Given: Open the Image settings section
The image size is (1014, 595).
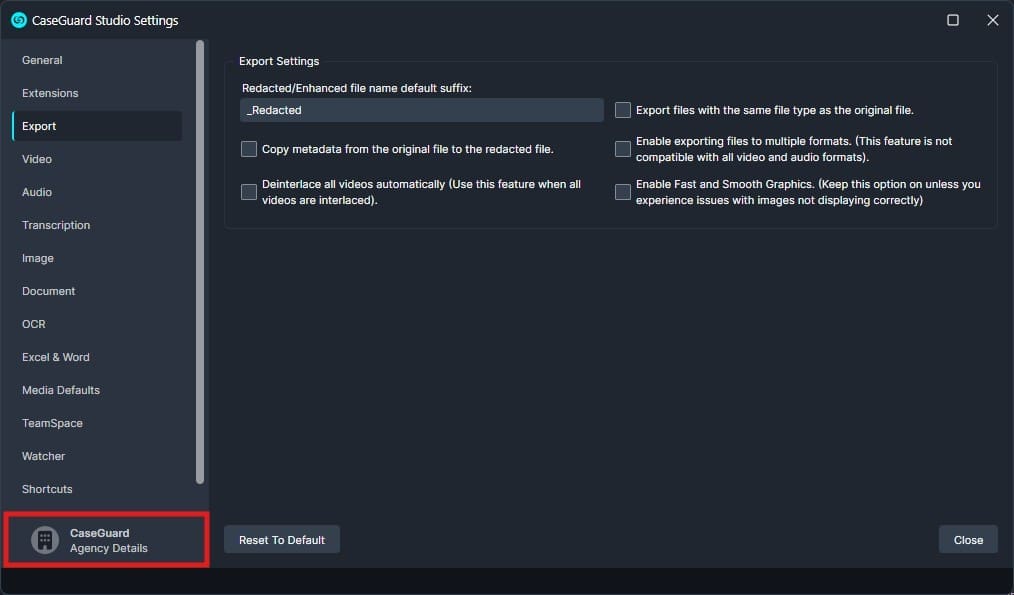Looking at the screenshot, I should point(37,257).
